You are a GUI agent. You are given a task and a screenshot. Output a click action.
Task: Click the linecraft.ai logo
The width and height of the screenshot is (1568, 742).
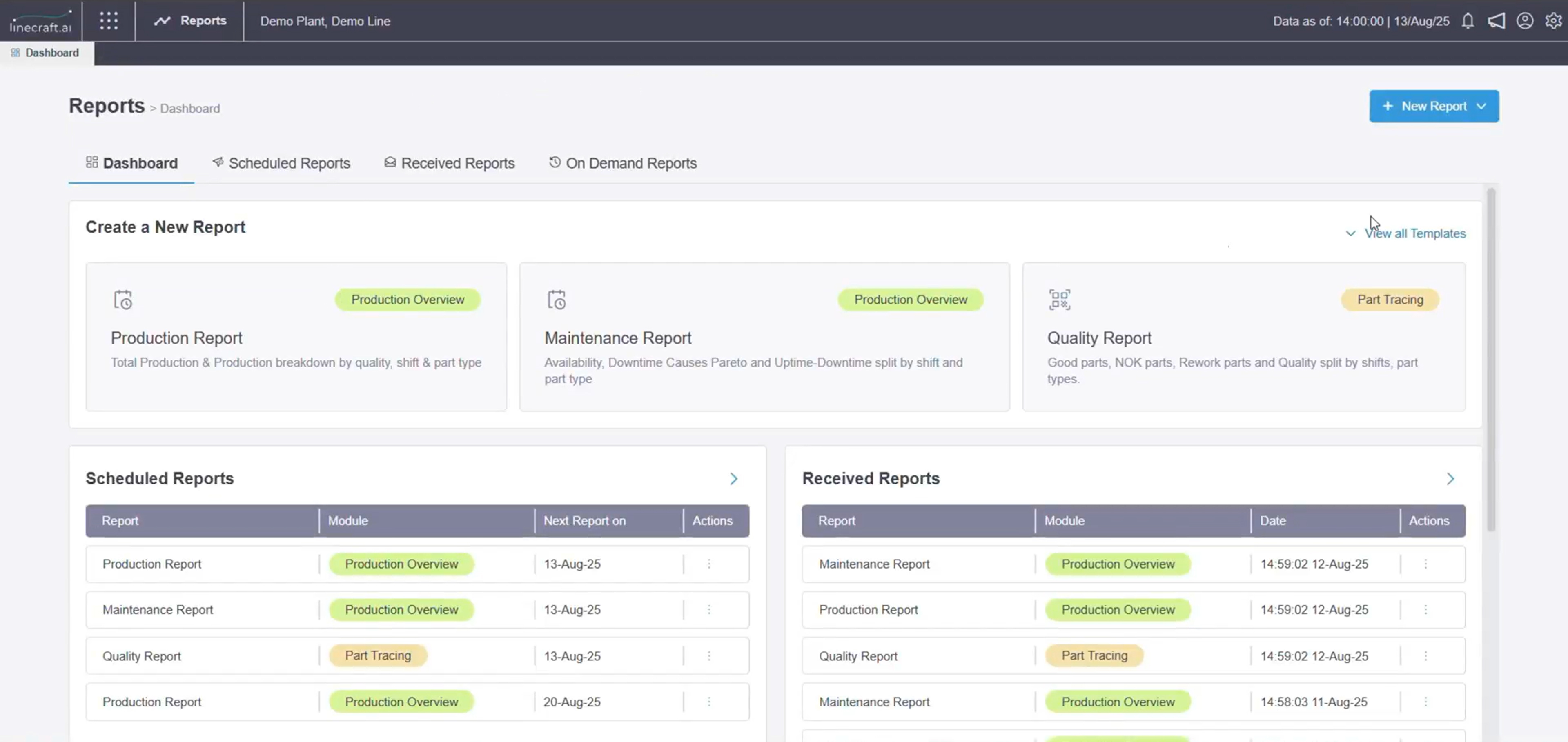pyautogui.click(x=41, y=21)
